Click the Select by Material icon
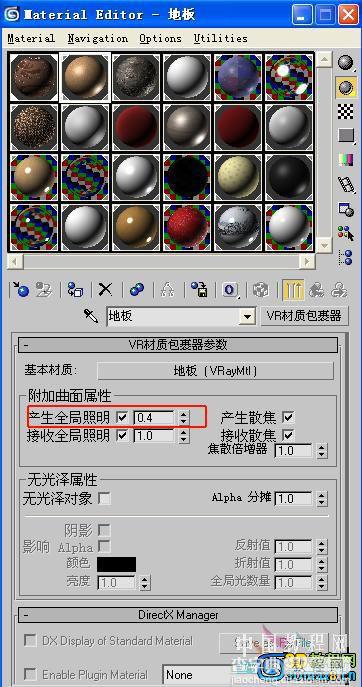This screenshot has height=687, width=362. click(346, 234)
